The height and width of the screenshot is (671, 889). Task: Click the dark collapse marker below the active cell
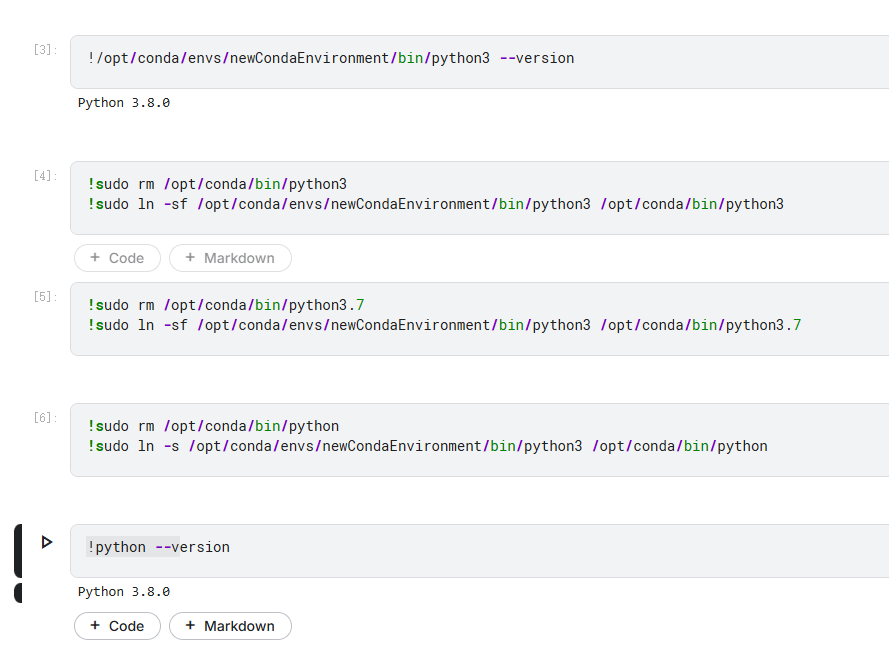(17, 592)
